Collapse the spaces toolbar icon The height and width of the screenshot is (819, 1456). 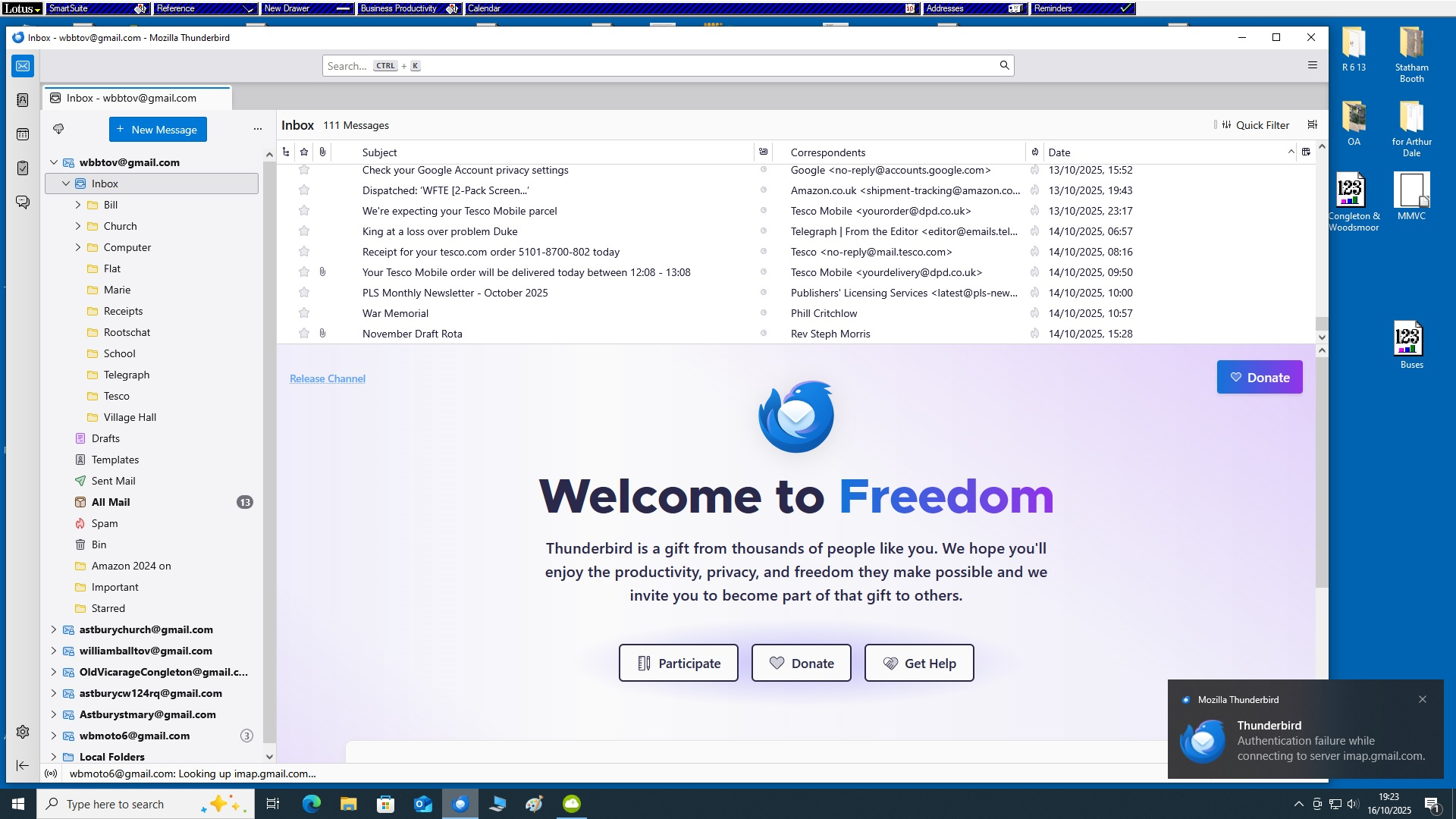pos(23,765)
